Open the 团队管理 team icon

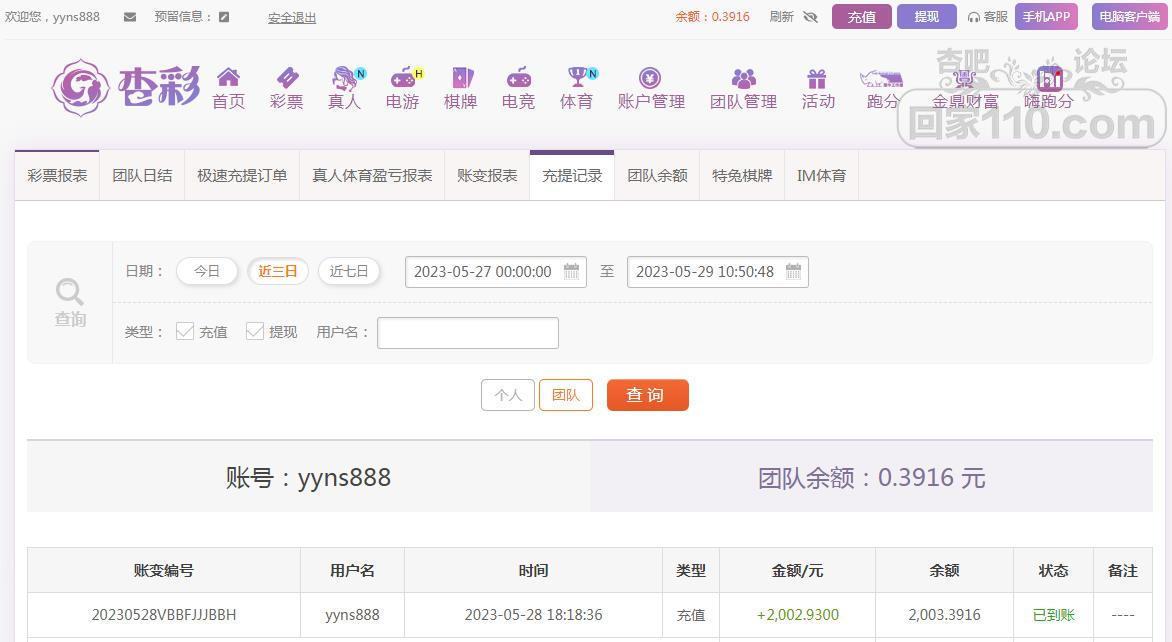[743, 78]
